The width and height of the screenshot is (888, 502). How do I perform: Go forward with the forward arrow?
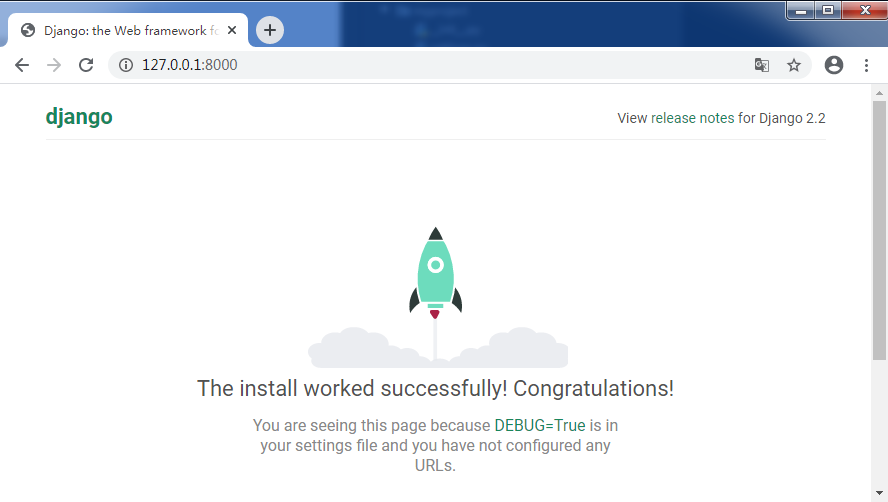pyautogui.click(x=54, y=65)
